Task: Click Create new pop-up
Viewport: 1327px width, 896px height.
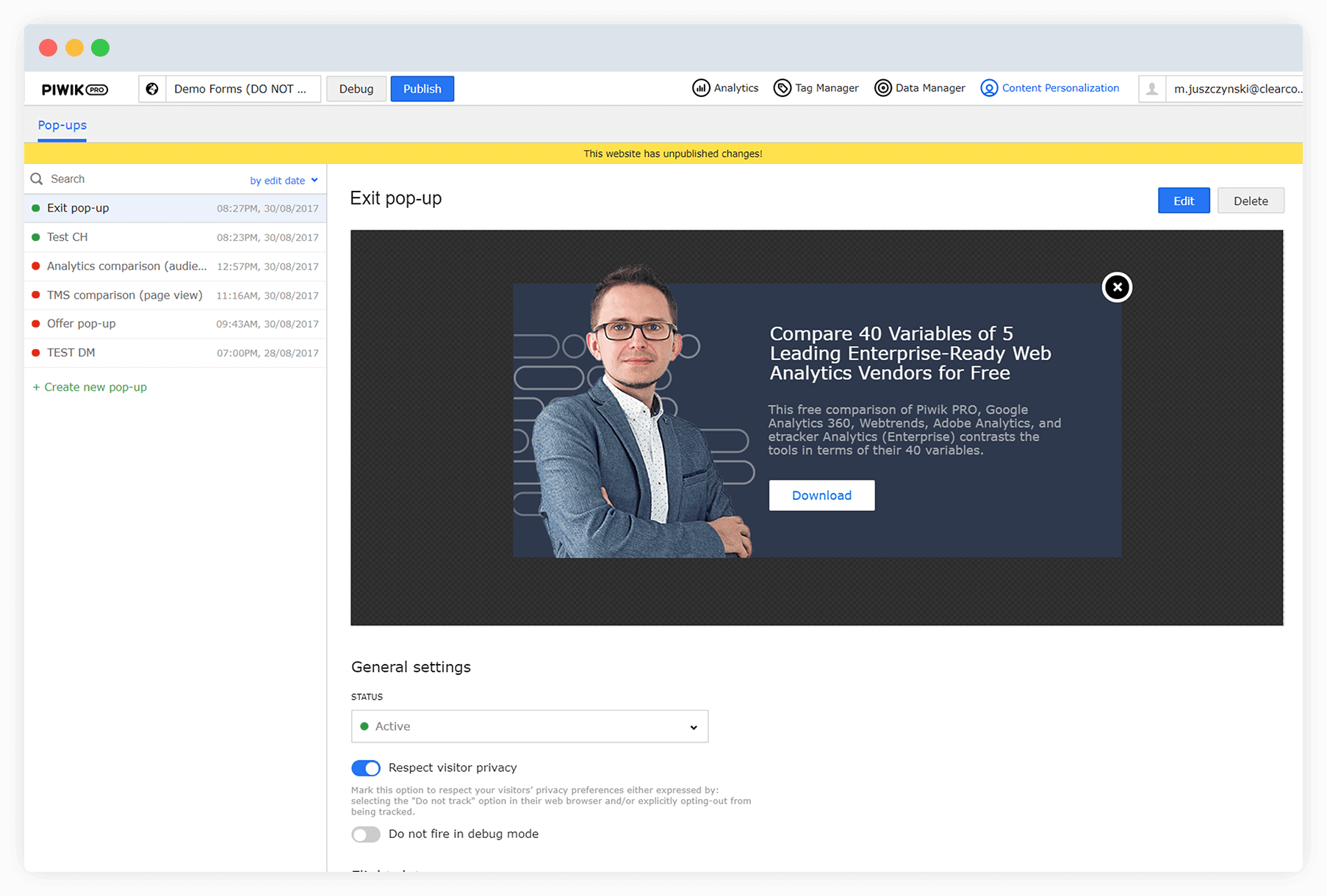Action: [x=90, y=387]
